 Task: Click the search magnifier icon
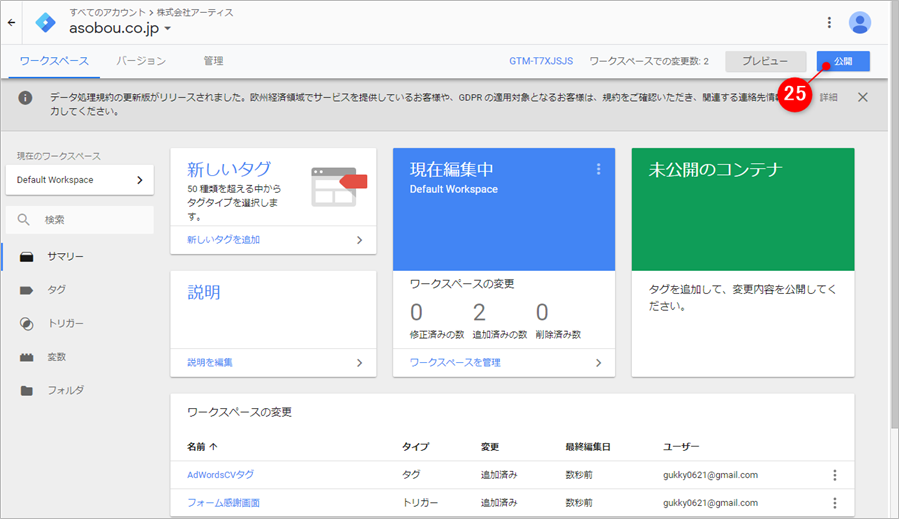[x=24, y=220]
